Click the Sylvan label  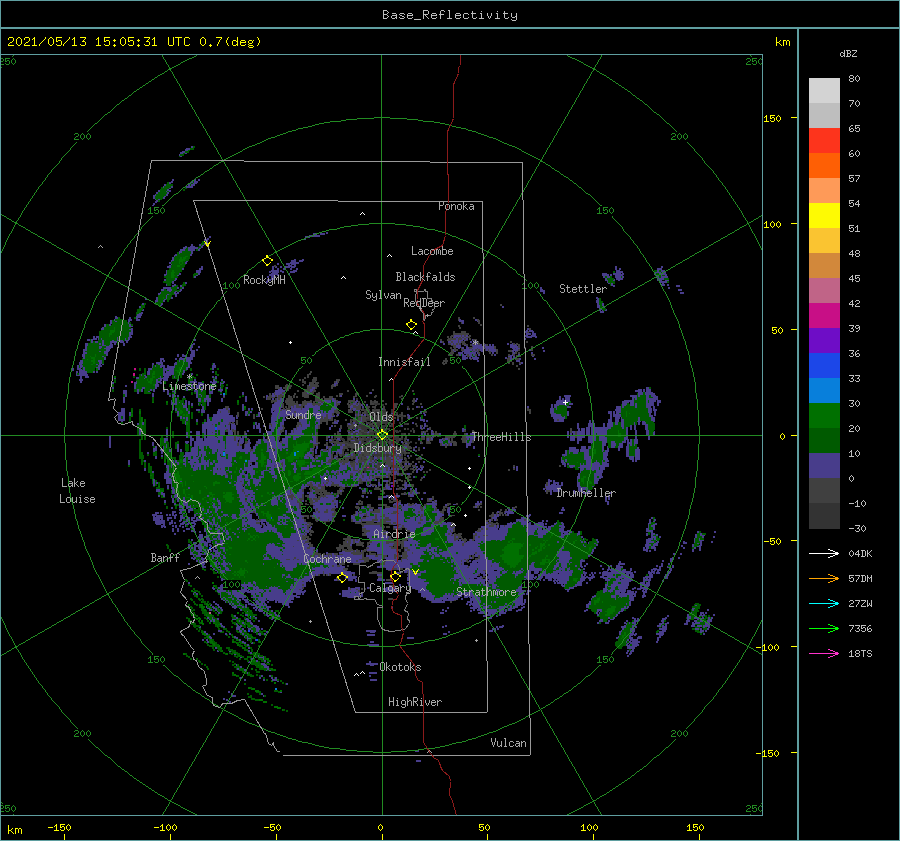click(x=383, y=295)
